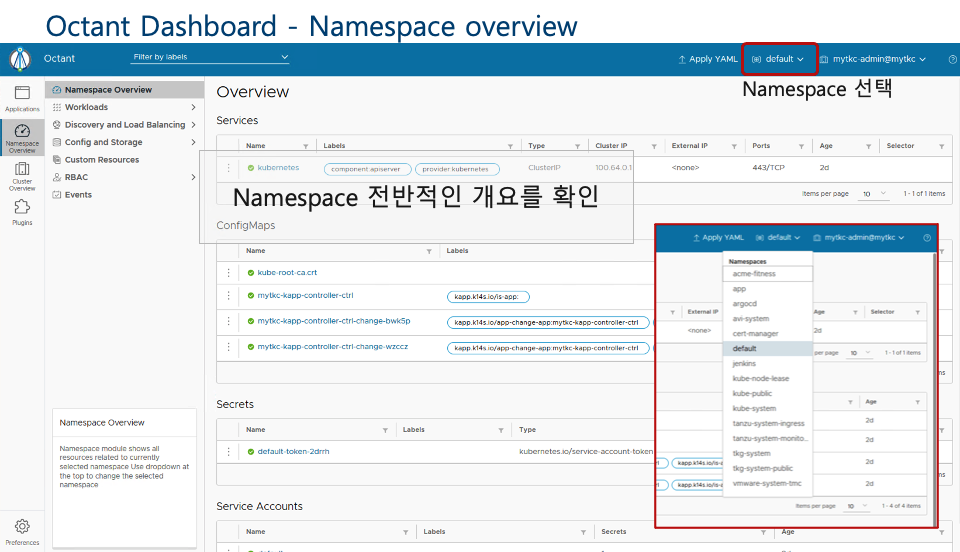
Task: Filter the Services table by Name
Action: [x=306, y=146]
